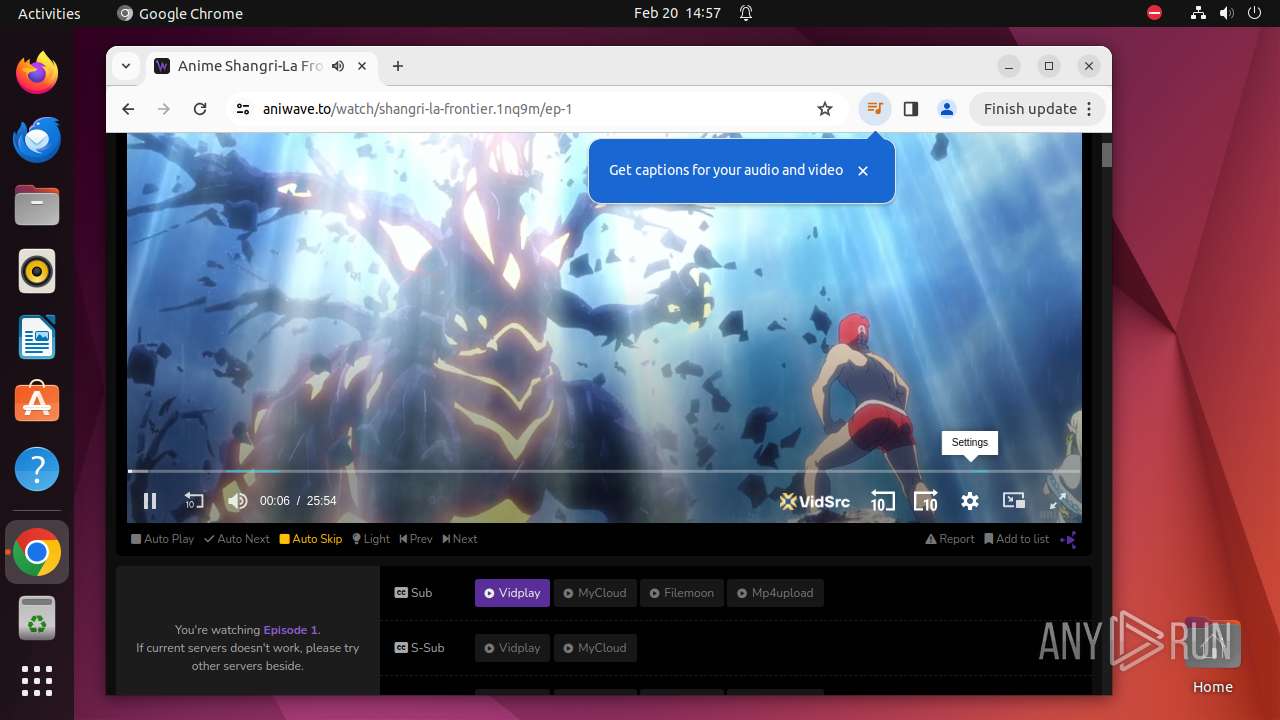Image resolution: width=1280 pixels, height=720 pixels.
Task: Rewind 10 seconds with left replay icon
Action: [x=194, y=501]
